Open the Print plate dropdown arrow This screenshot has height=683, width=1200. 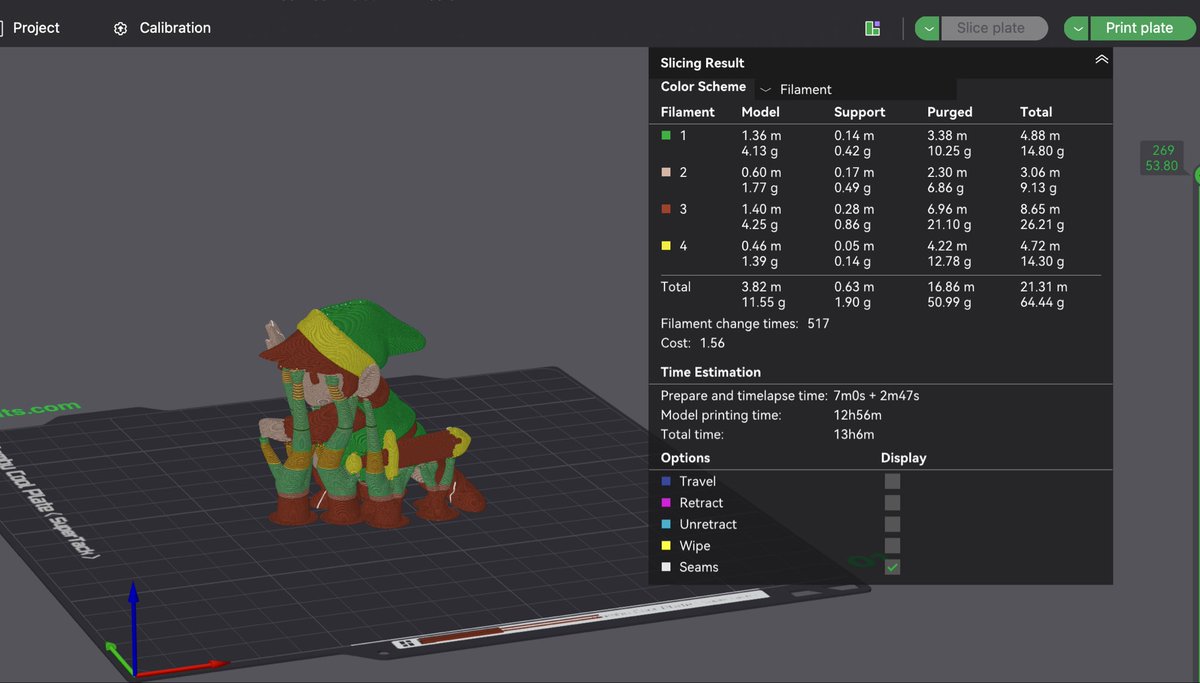coord(1077,28)
